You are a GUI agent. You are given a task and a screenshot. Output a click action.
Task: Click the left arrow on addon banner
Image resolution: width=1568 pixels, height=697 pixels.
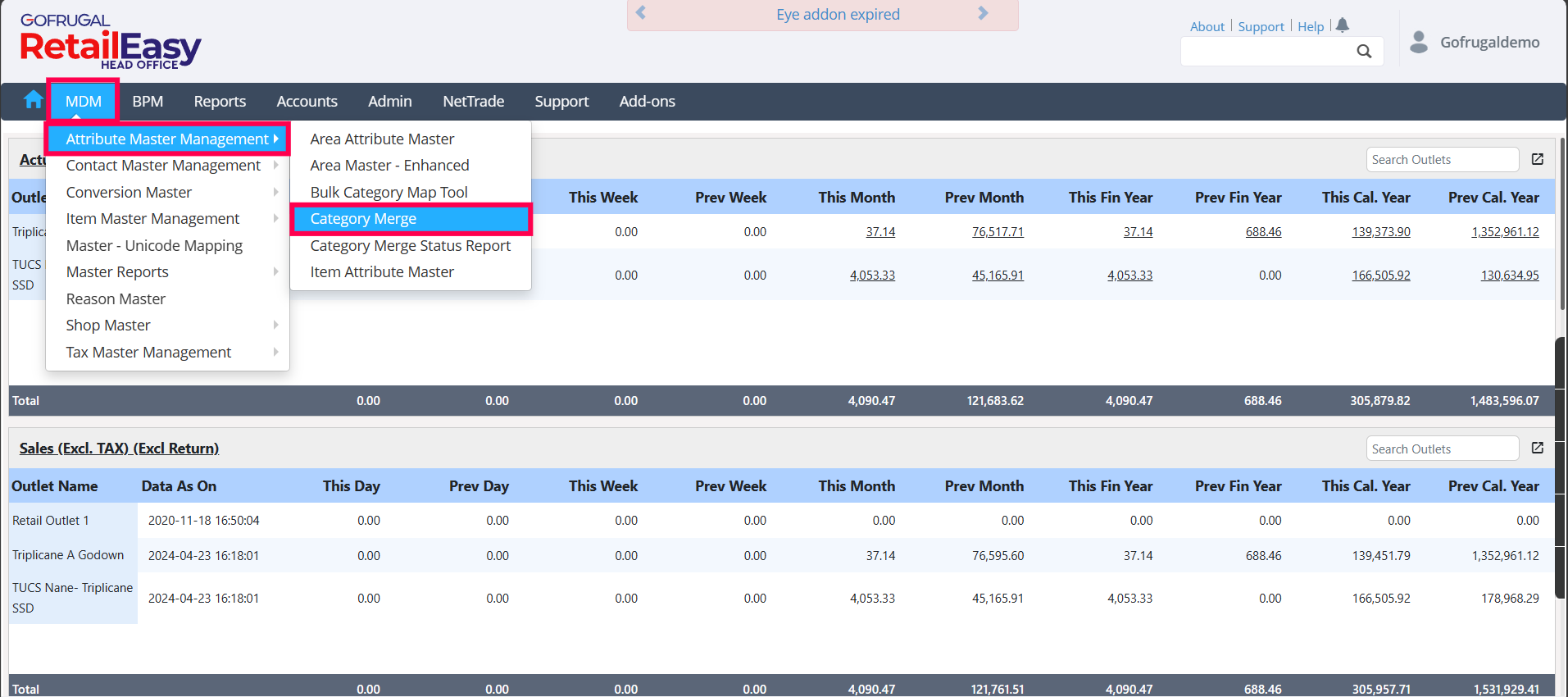pos(641,13)
